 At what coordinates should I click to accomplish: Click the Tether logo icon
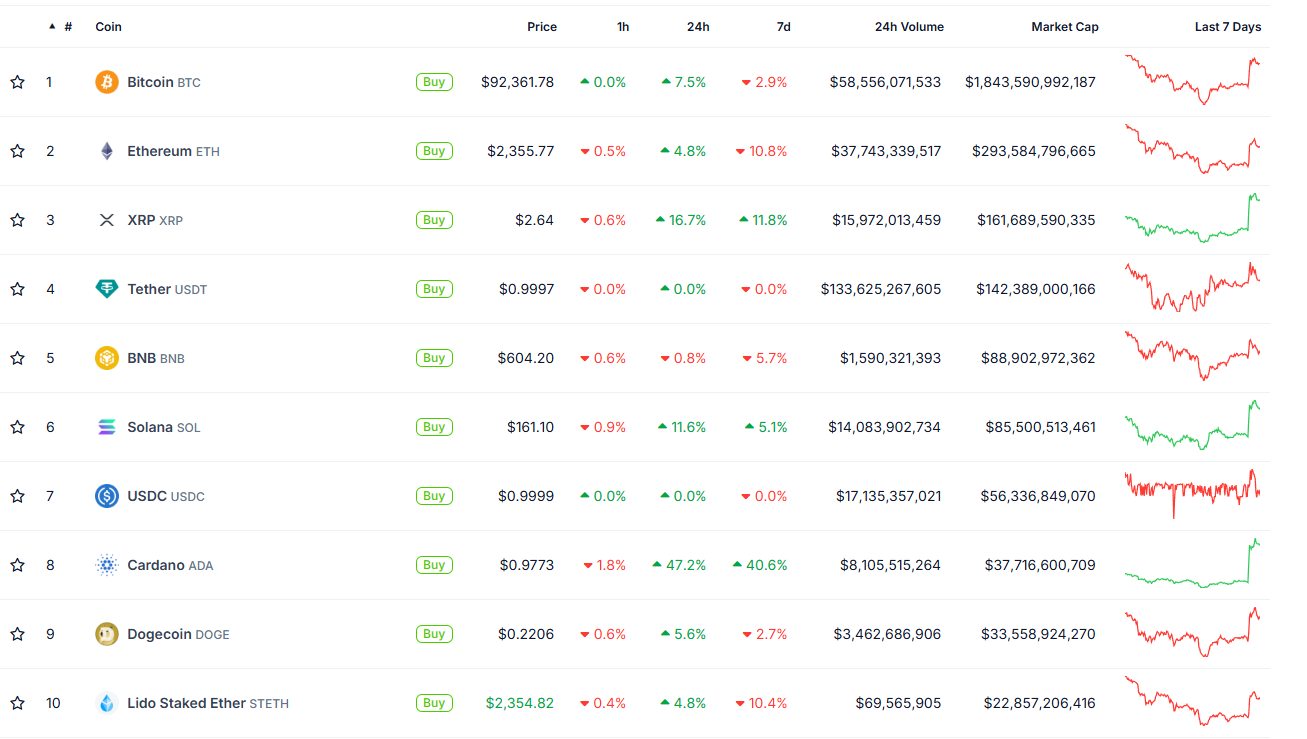107,289
